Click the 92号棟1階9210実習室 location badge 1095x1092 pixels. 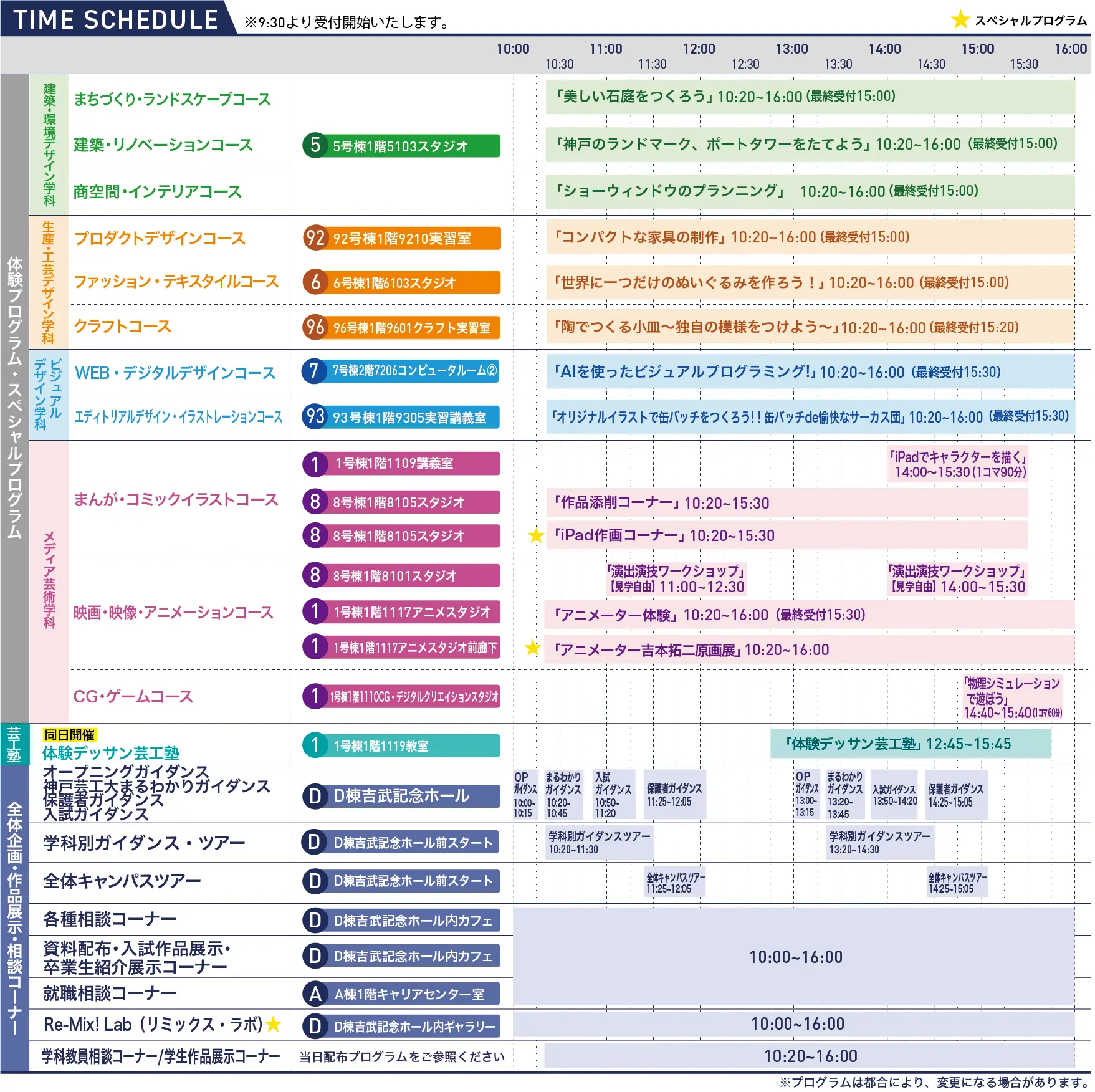click(x=401, y=237)
